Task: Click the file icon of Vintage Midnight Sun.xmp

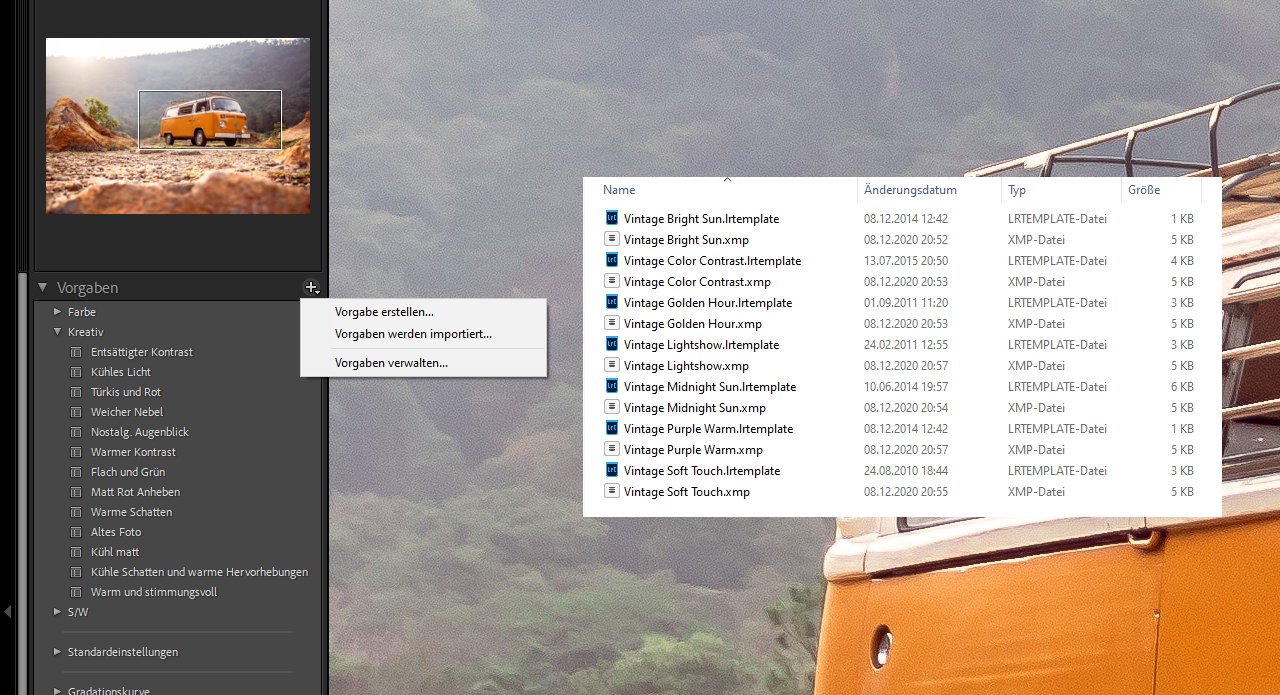Action: 612,407
